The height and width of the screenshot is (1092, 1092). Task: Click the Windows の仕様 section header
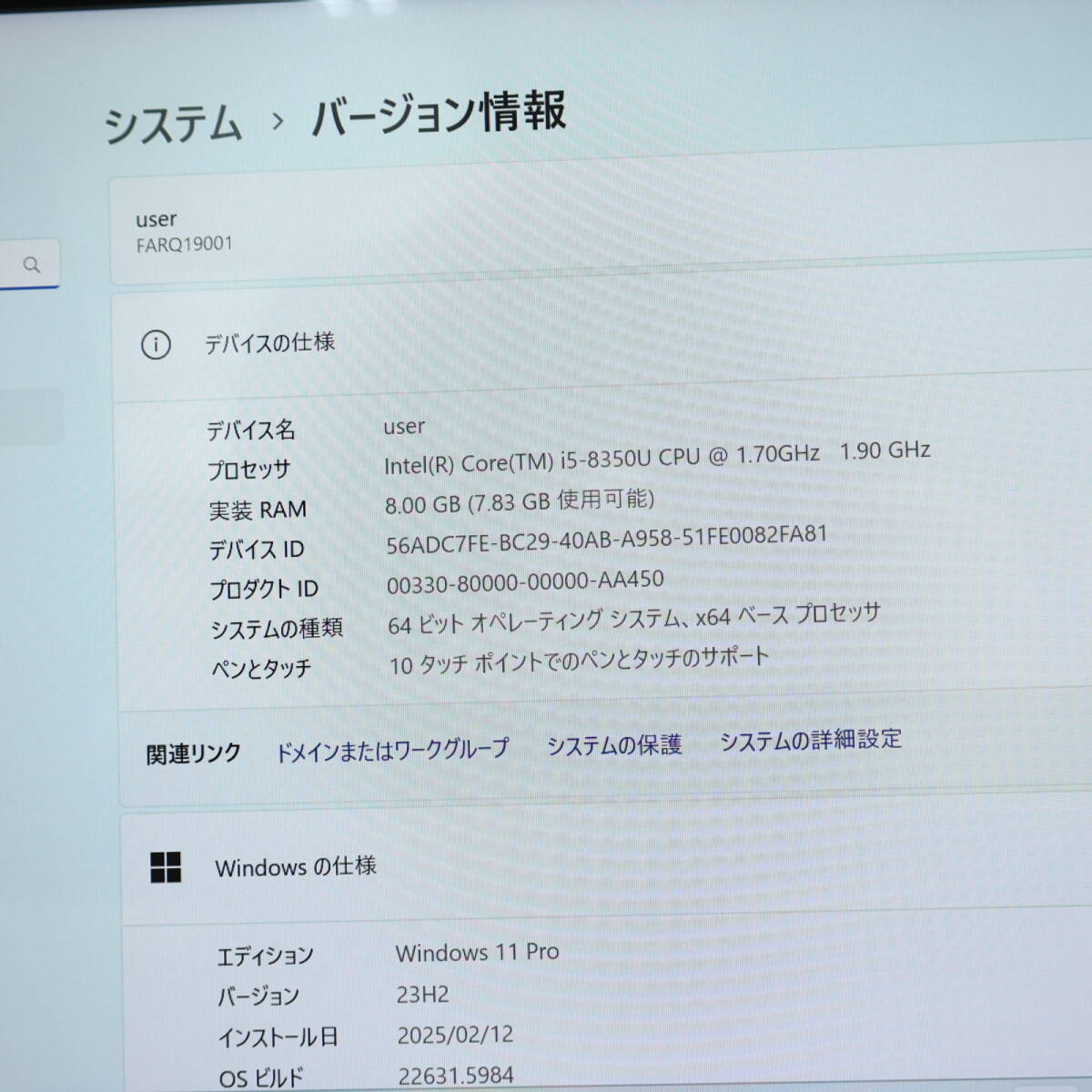[296, 866]
